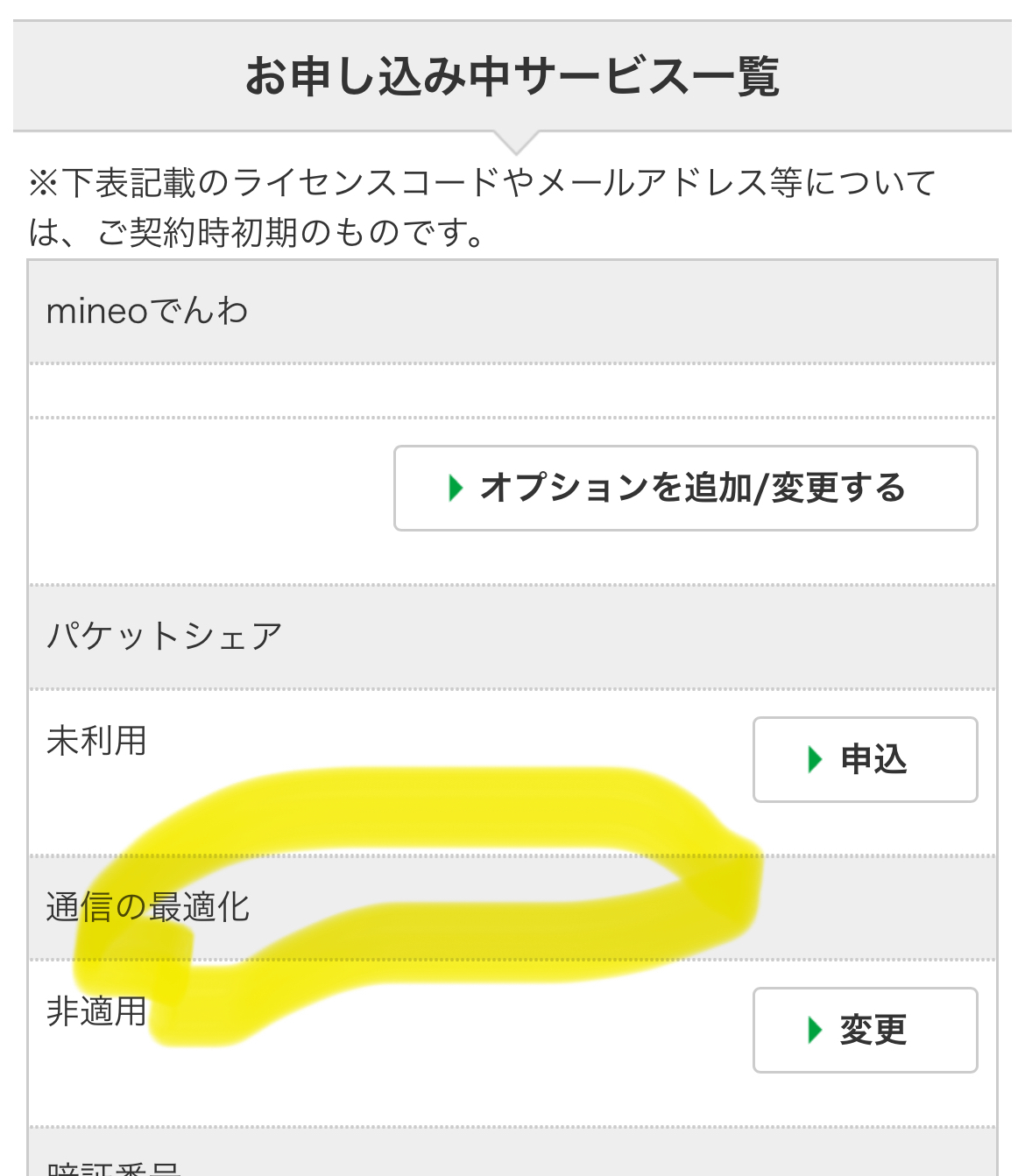
Task: Tap the 申込 button label for パケットシェア
Action: pyautogui.click(x=873, y=759)
